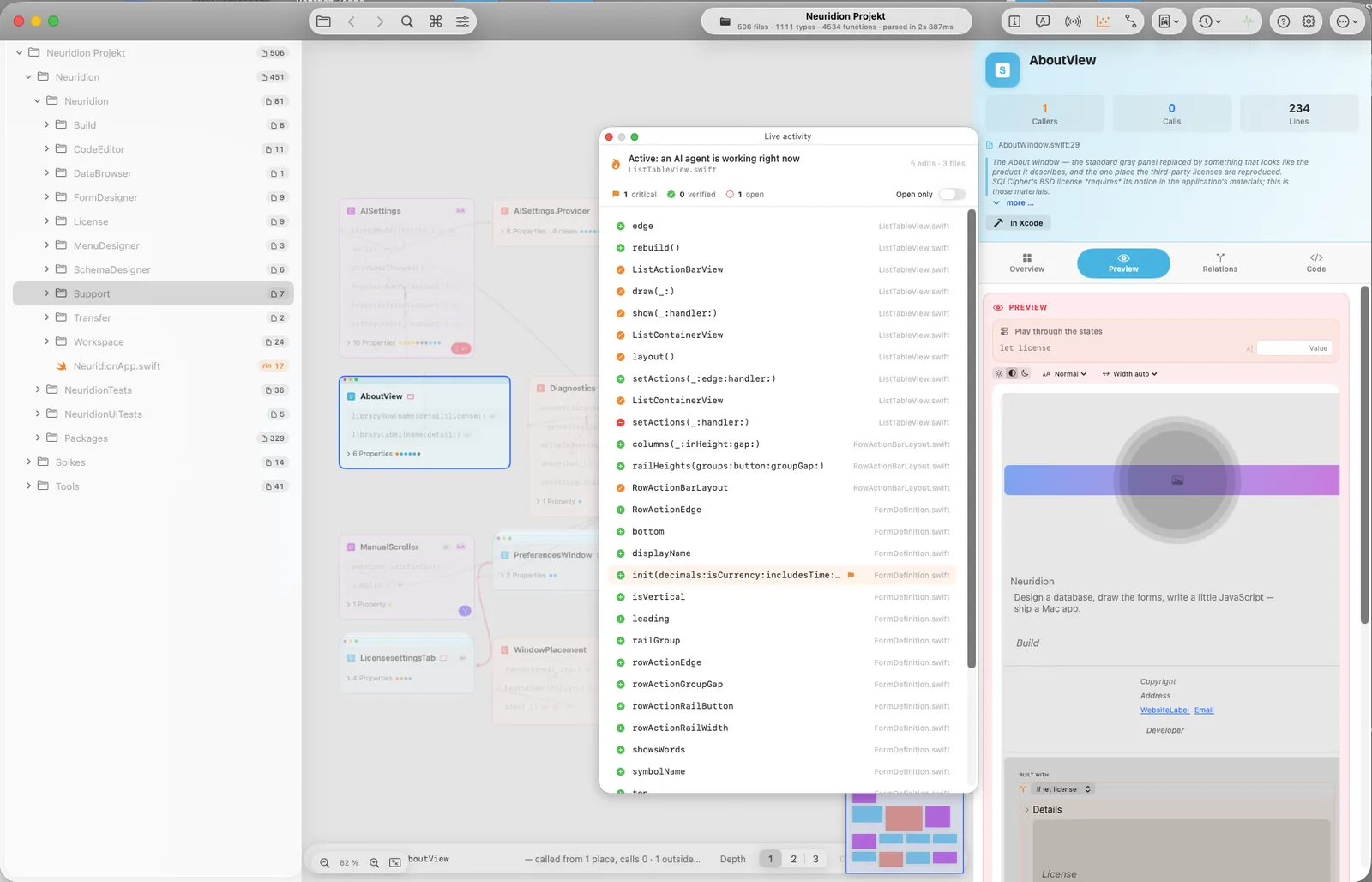
Task: Open the WebsiteLabel link in preview
Action: [x=1164, y=710]
